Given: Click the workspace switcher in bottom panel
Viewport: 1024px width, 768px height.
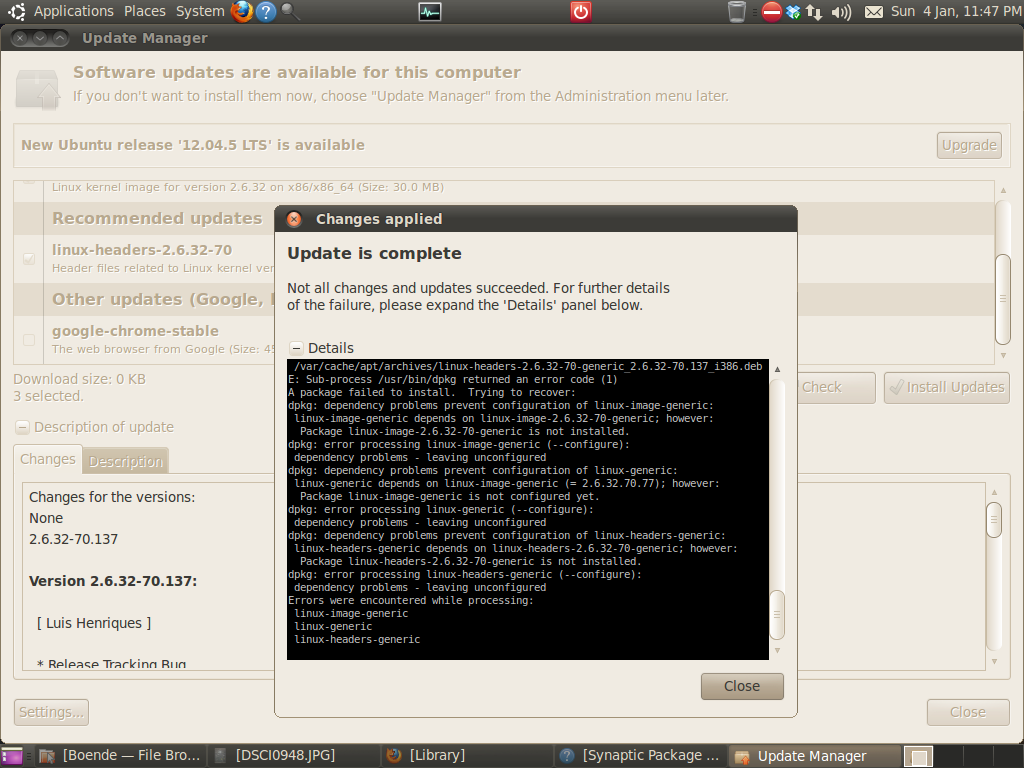Looking at the screenshot, I should (x=963, y=756).
